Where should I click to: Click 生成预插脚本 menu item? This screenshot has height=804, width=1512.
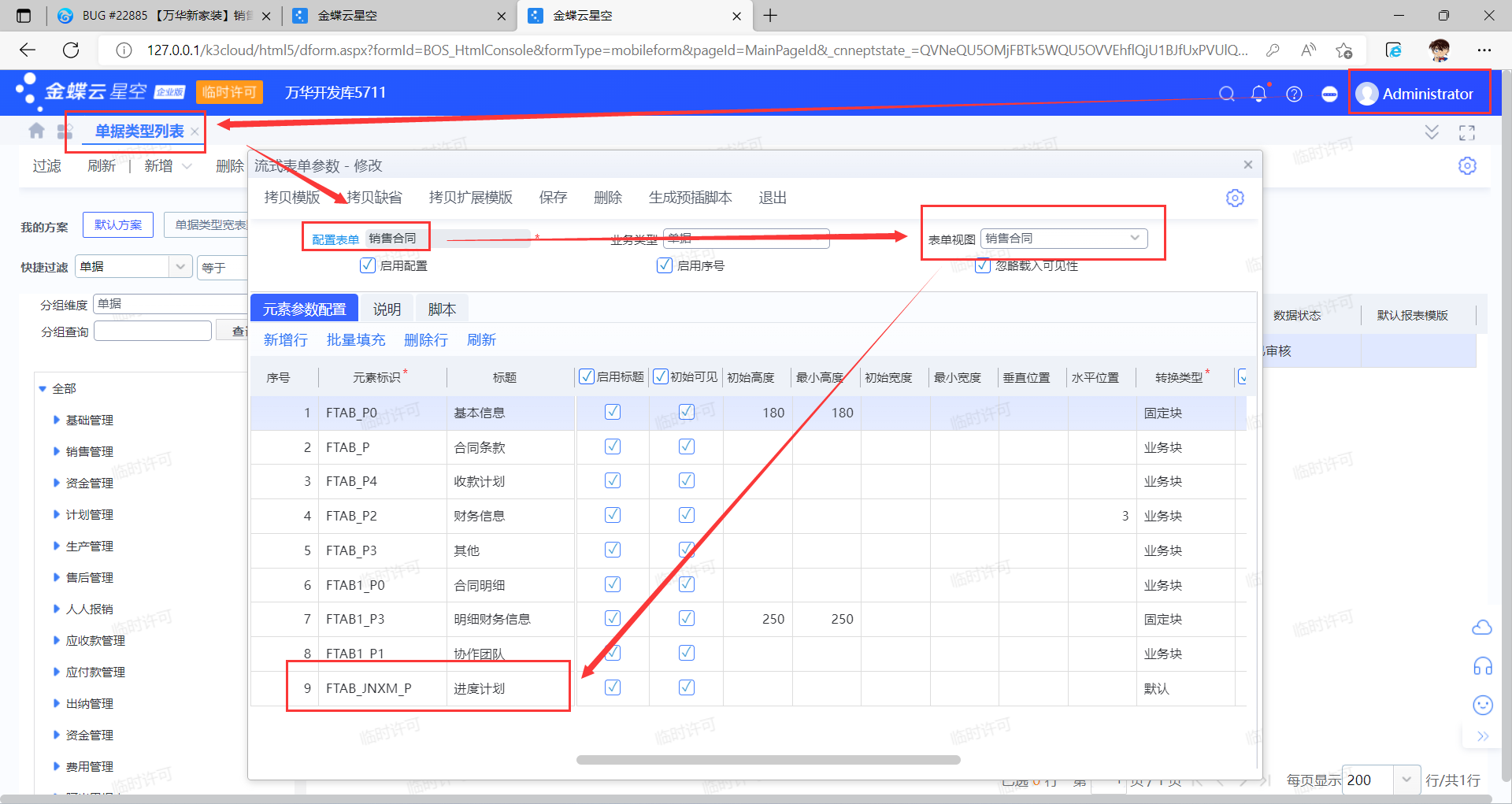pos(690,198)
